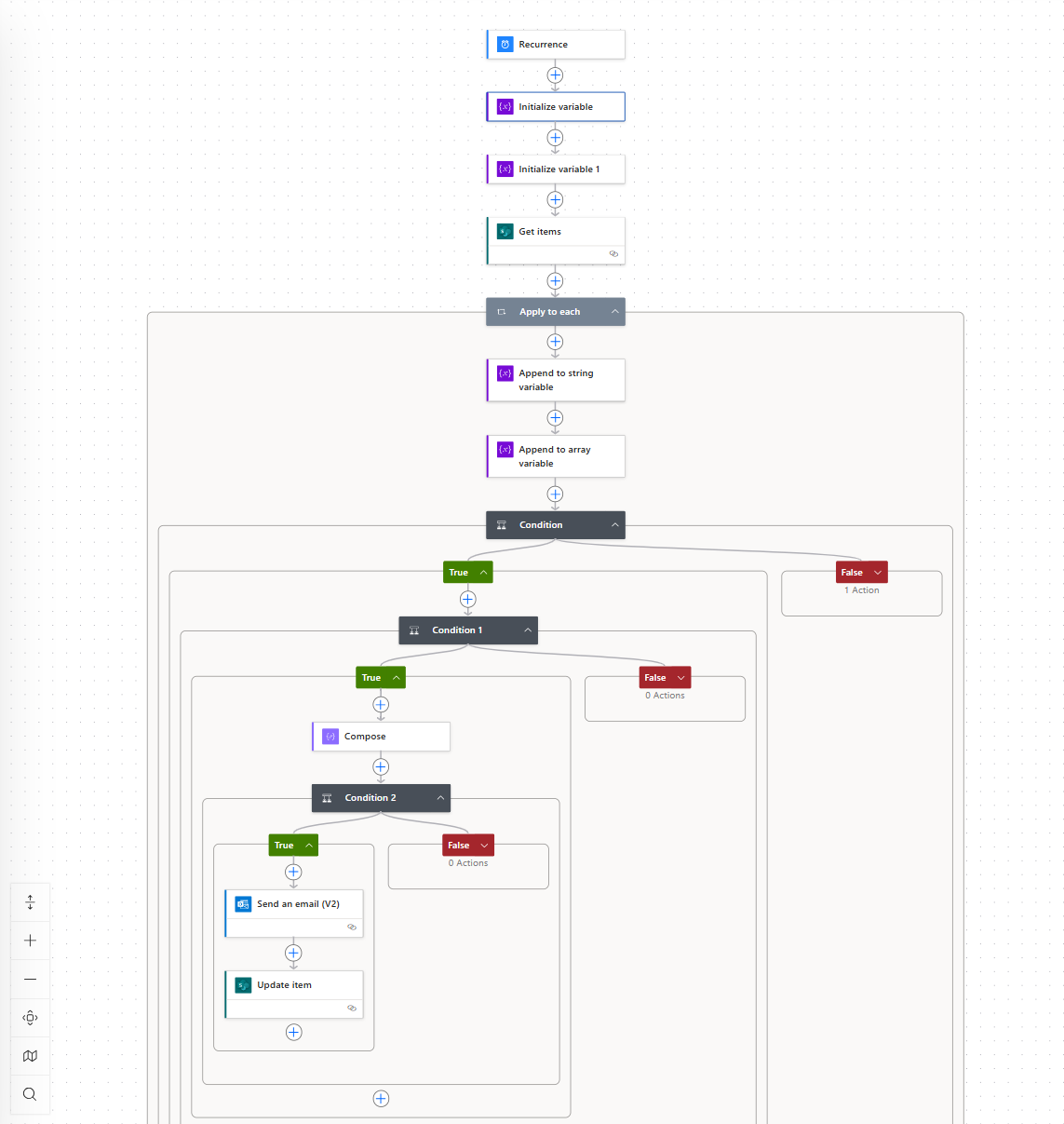Click the Append to string variable icon
The image size is (1064, 1124).
click(x=505, y=372)
